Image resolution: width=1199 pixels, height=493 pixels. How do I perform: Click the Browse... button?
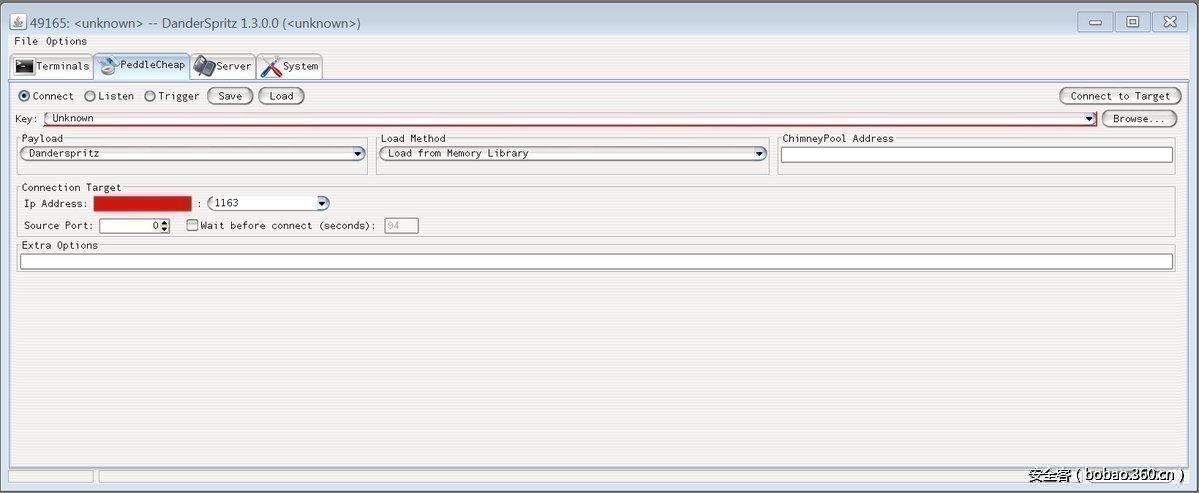(1139, 119)
